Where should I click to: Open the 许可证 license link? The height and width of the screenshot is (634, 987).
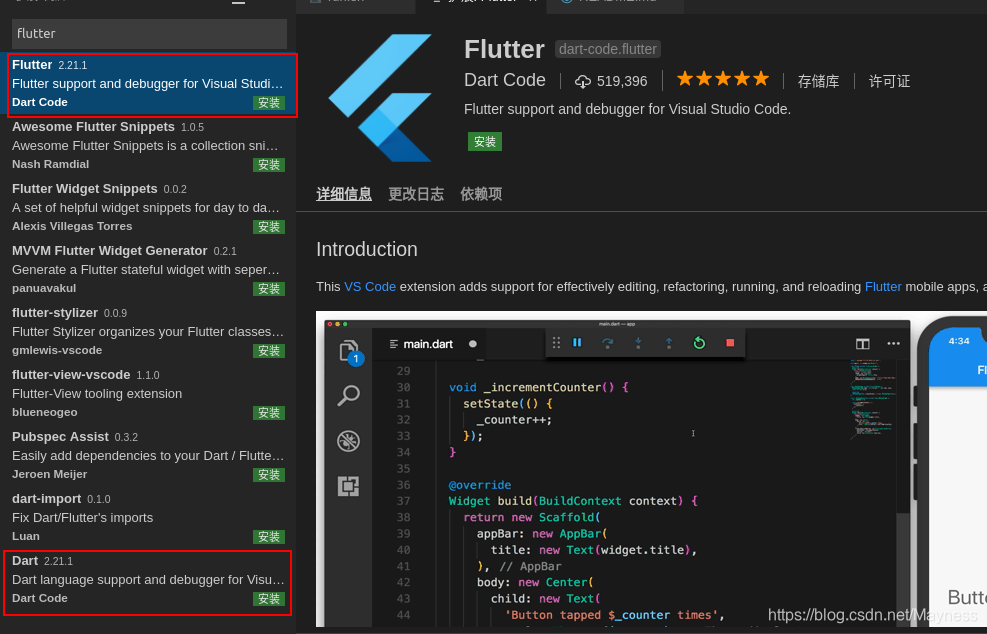(889, 81)
